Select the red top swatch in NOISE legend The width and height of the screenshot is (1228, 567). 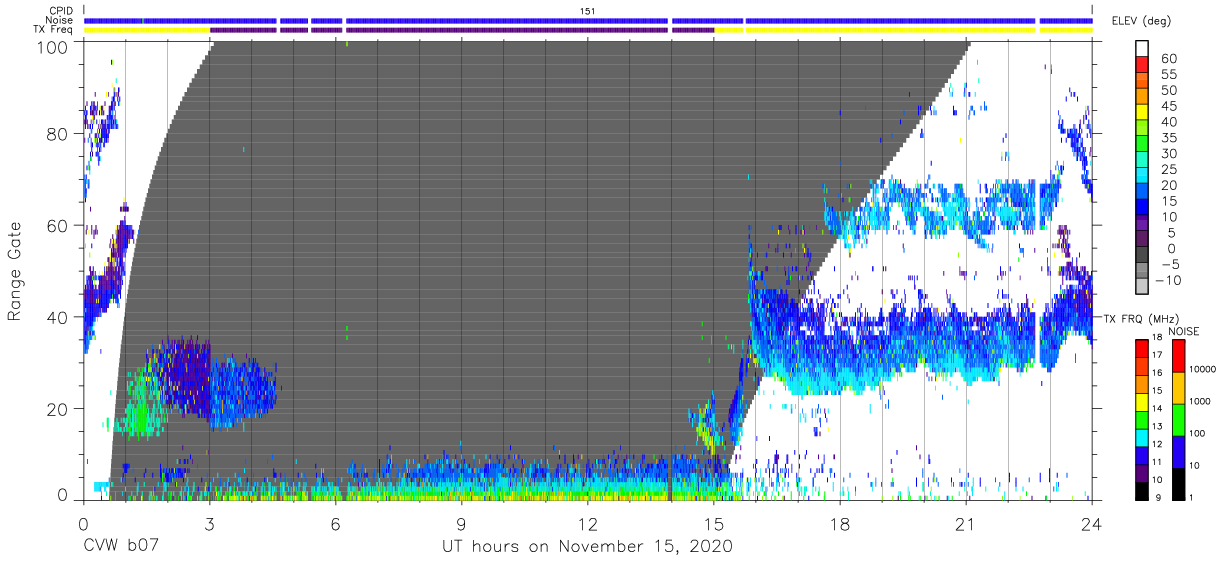(1179, 355)
